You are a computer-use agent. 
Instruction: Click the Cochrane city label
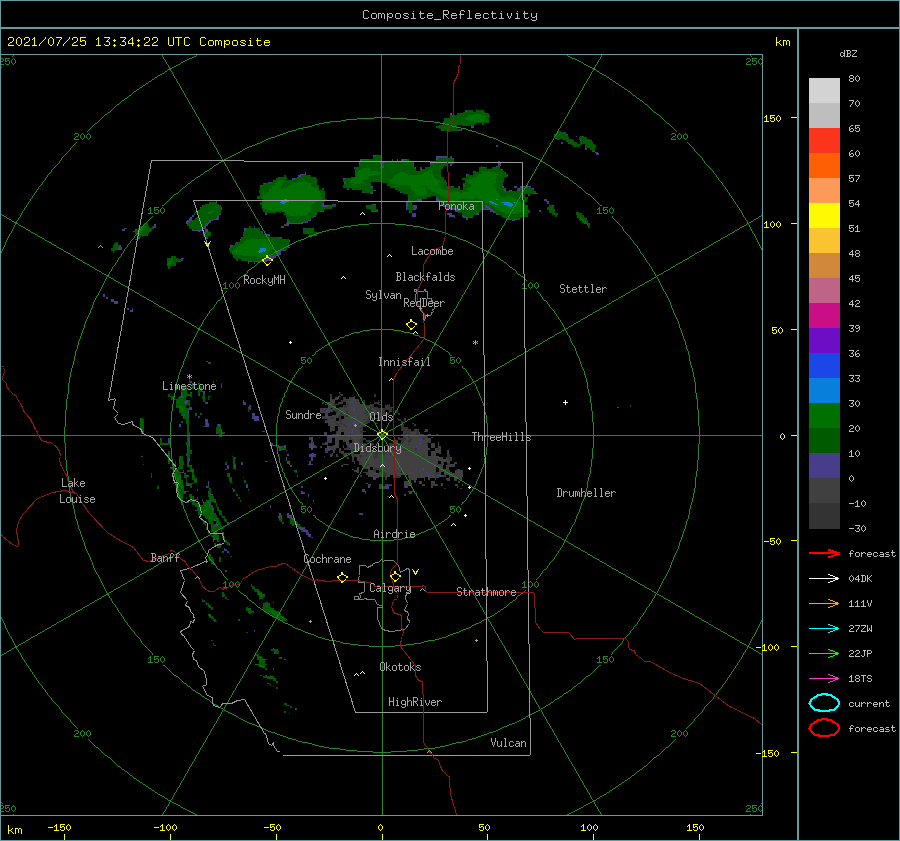click(327, 559)
